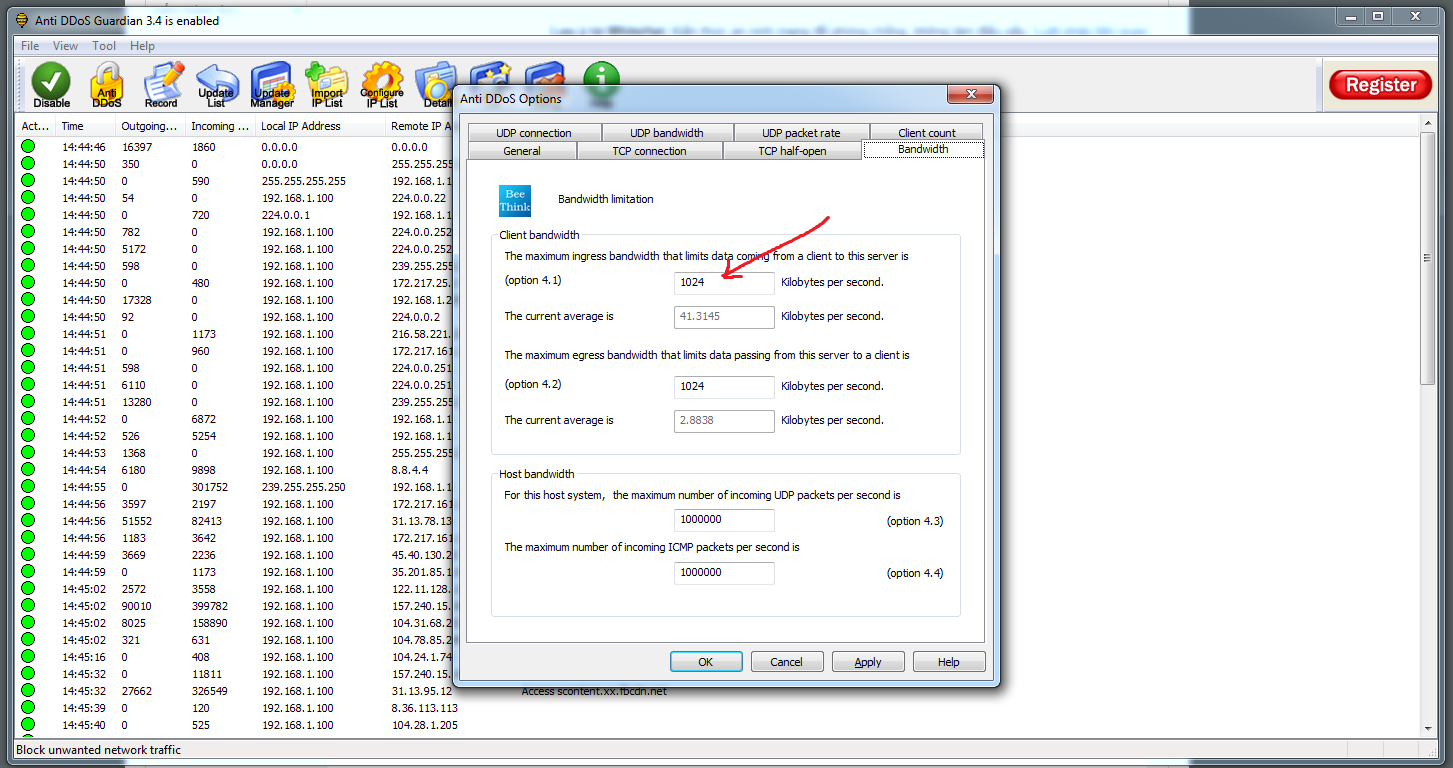
Task: Select the remote IP 8.36.113.113
Action: 425,708
